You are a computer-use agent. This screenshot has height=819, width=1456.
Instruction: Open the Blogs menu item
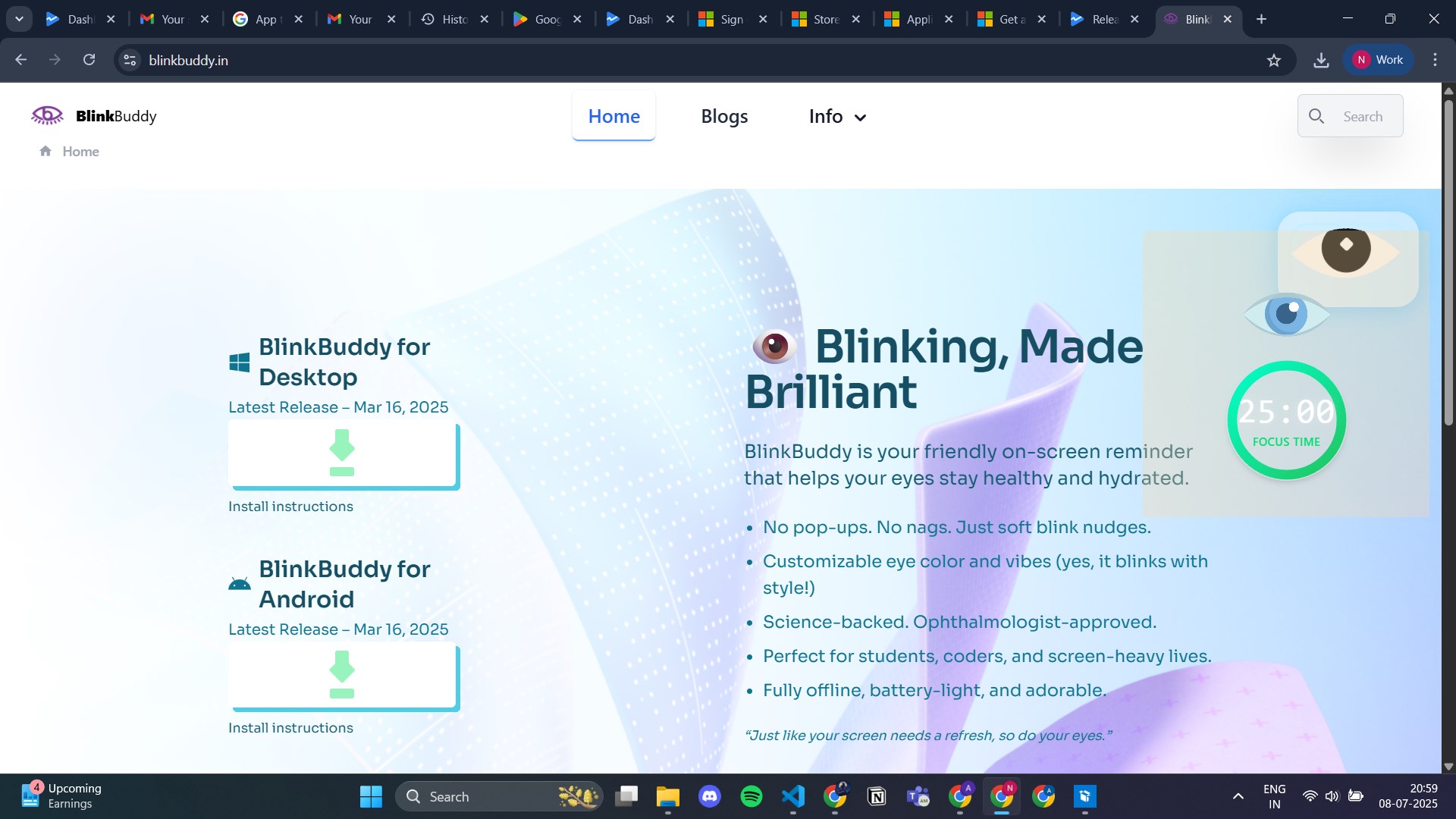coord(723,116)
